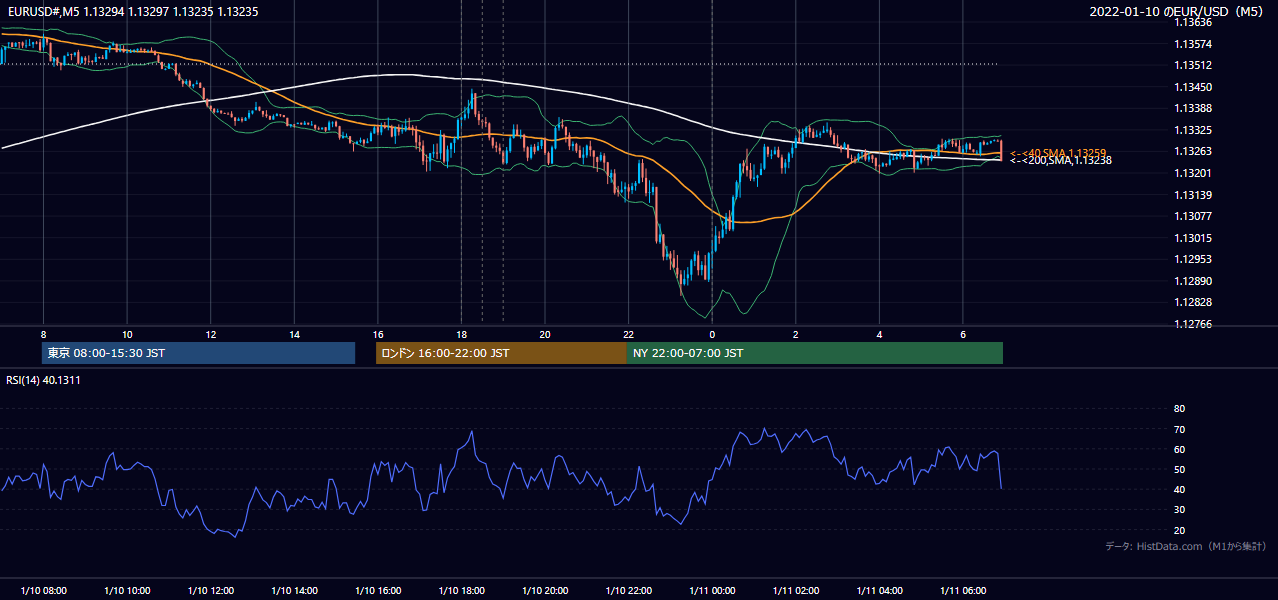
Task: Click the 1.13388 price axis label
Action: coord(1193,108)
